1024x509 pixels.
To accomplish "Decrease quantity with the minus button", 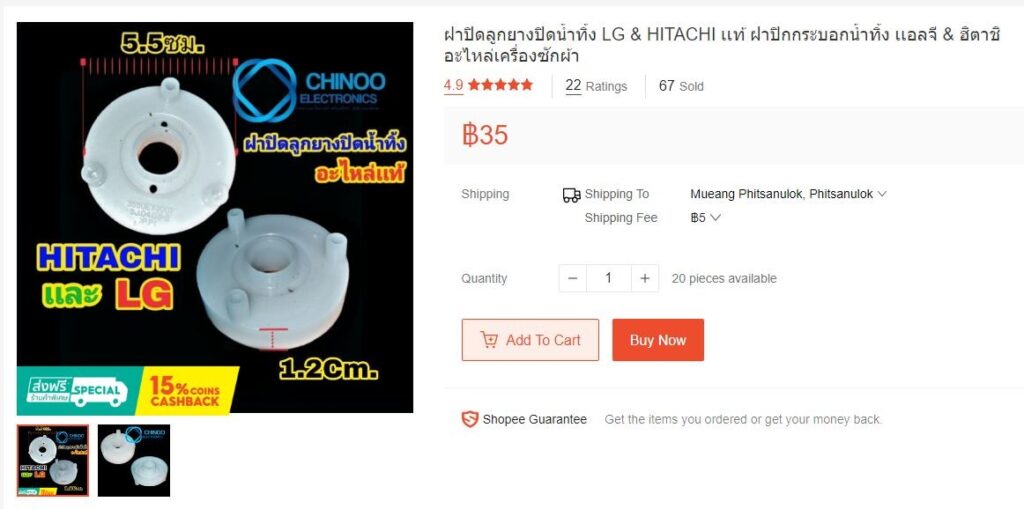I will click(x=573, y=278).
